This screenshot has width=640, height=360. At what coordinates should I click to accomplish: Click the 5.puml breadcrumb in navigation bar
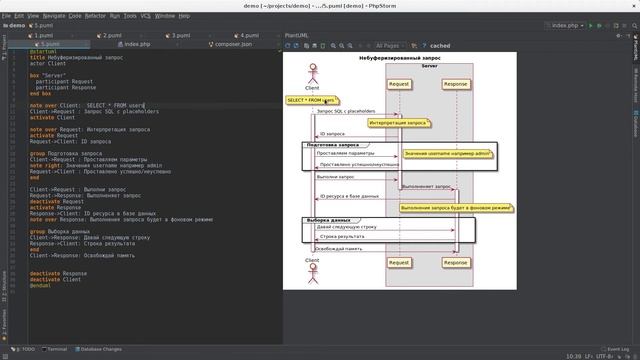click(x=41, y=25)
